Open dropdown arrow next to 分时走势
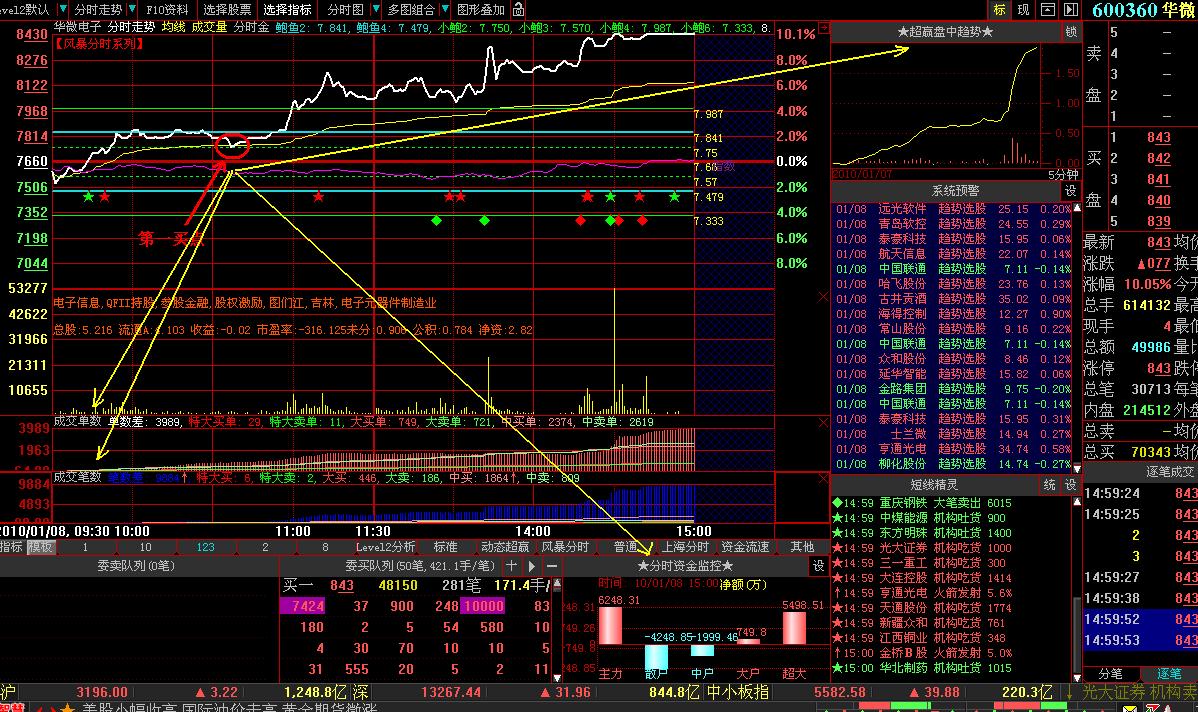 pos(131,9)
